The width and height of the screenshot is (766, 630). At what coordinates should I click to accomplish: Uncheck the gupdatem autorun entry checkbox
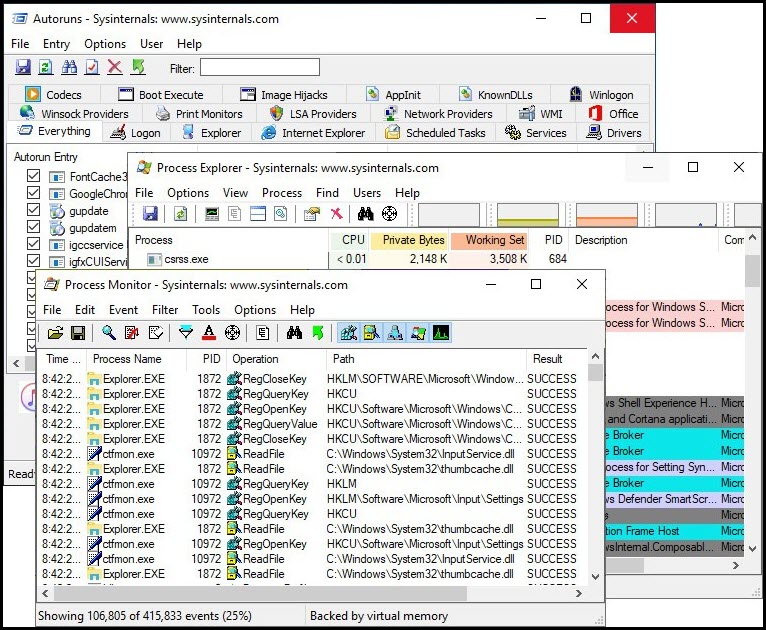pyautogui.click(x=33, y=227)
